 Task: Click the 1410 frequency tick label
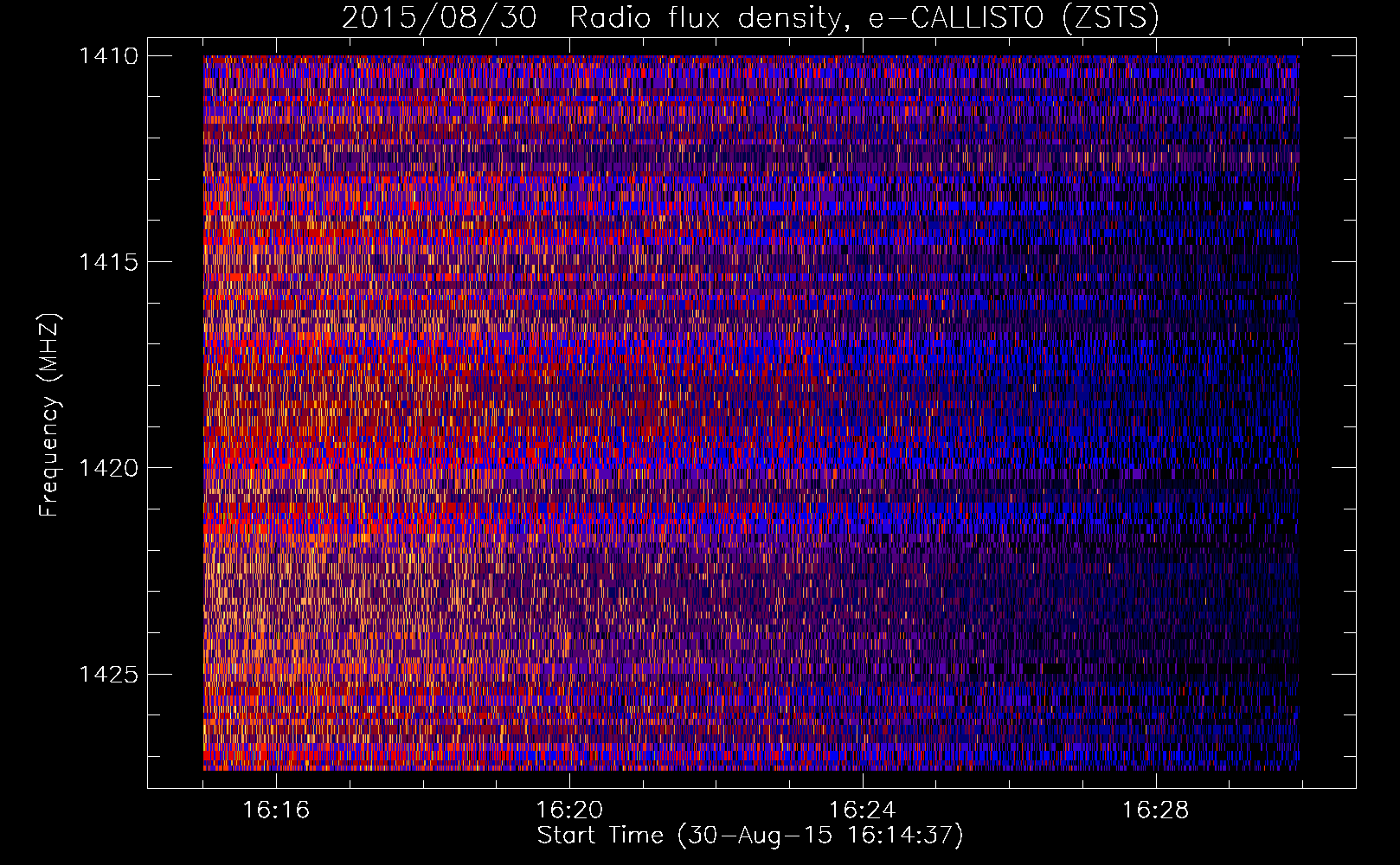(108, 56)
